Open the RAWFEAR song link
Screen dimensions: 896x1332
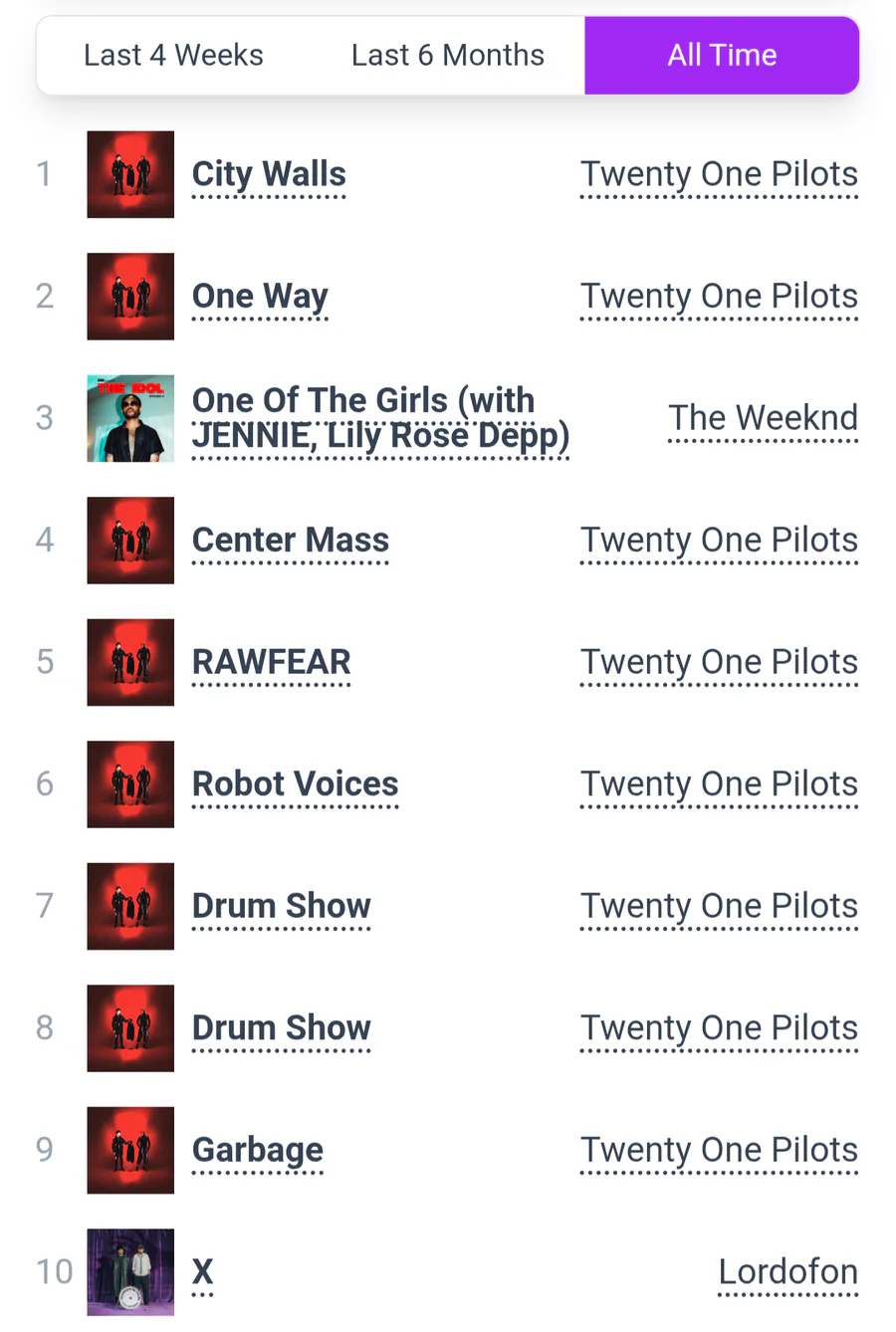point(271,662)
